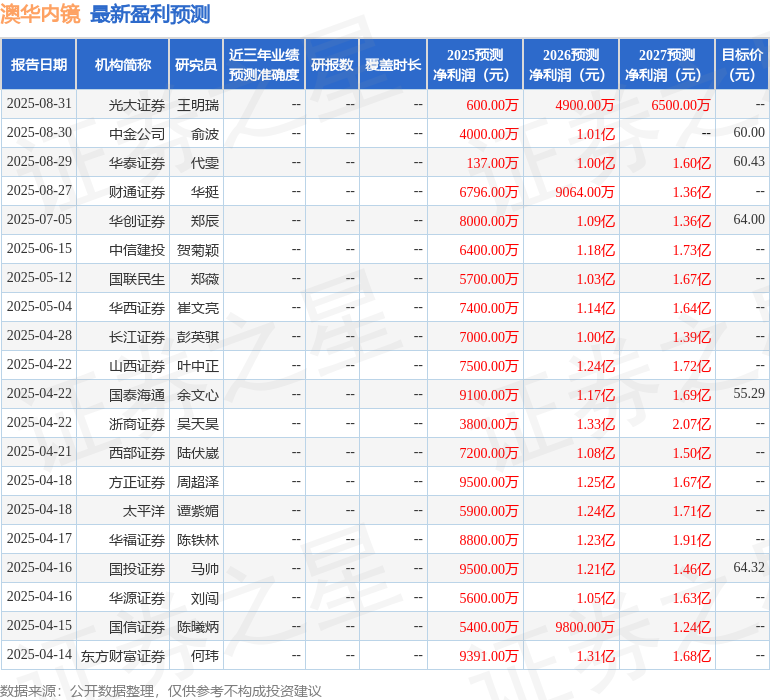Viewport: 770px width, 700px height.
Task: Click the 最新盈利预测 heading
Action: click(150, 14)
